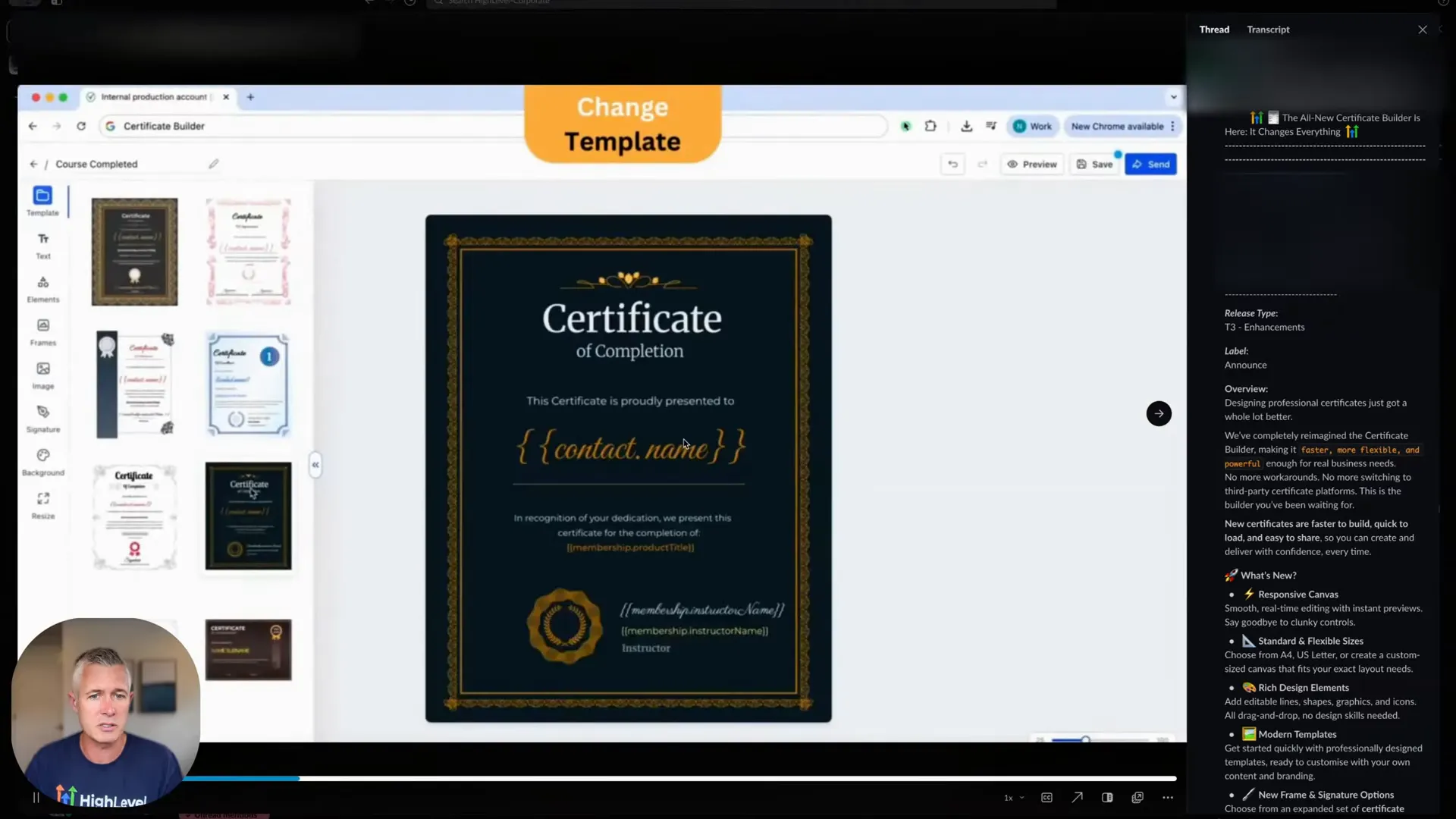Go back using arrow beside Course Completed
Viewport: 1456px width, 819px height.
pyautogui.click(x=33, y=164)
